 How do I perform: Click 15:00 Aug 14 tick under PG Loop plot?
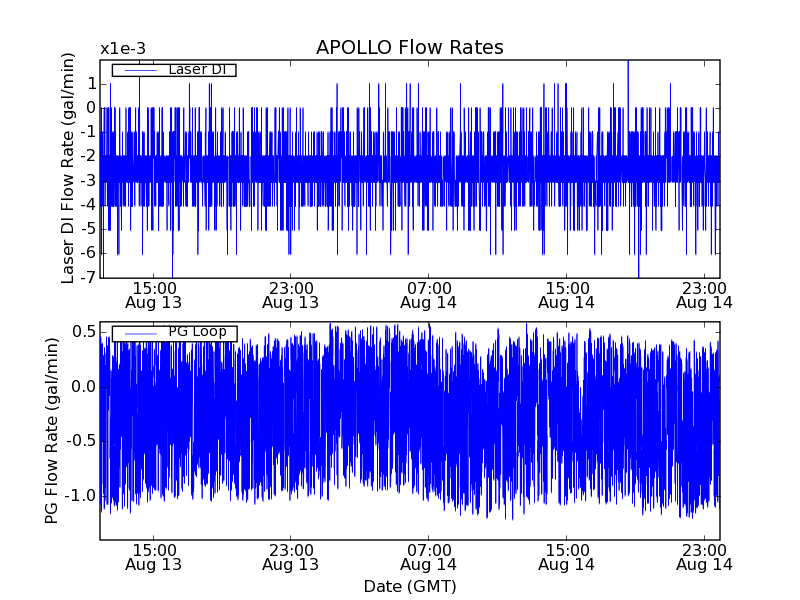click(x=566, y=556)
